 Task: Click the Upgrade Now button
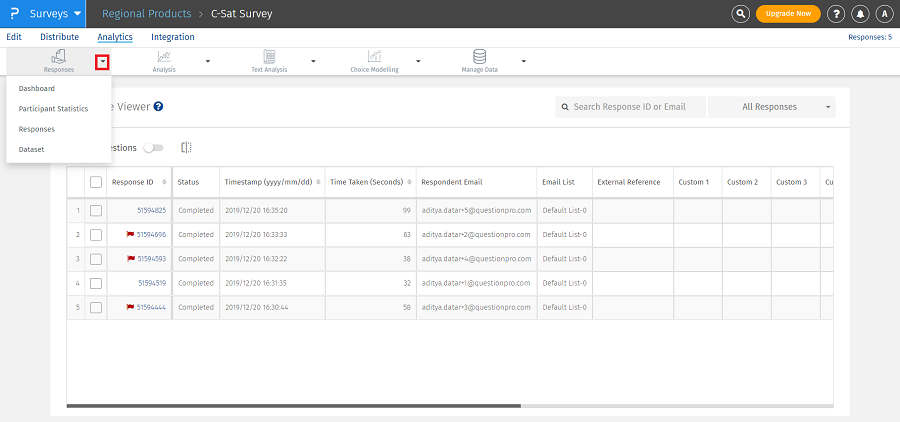click(x=788, y=14)
